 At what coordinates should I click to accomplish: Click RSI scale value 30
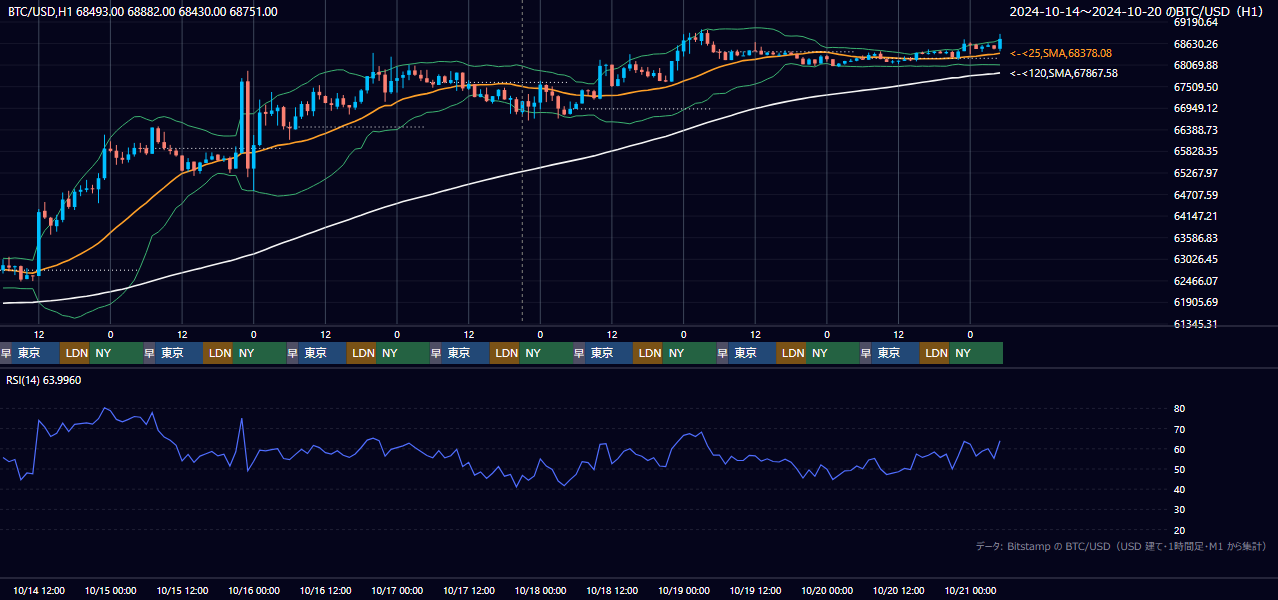tap(1179, 510)
